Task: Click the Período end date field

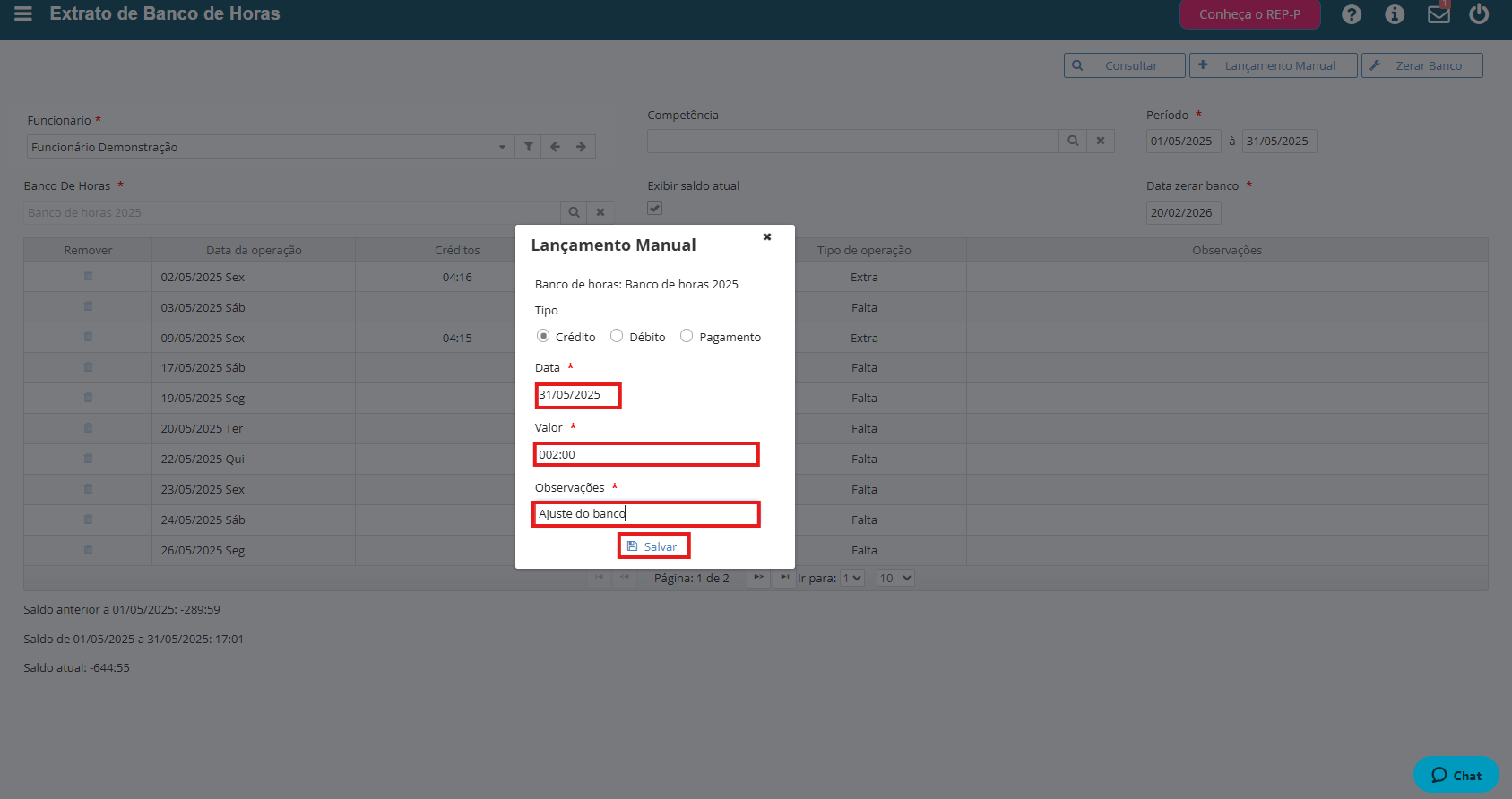Action: point(1279,141)
